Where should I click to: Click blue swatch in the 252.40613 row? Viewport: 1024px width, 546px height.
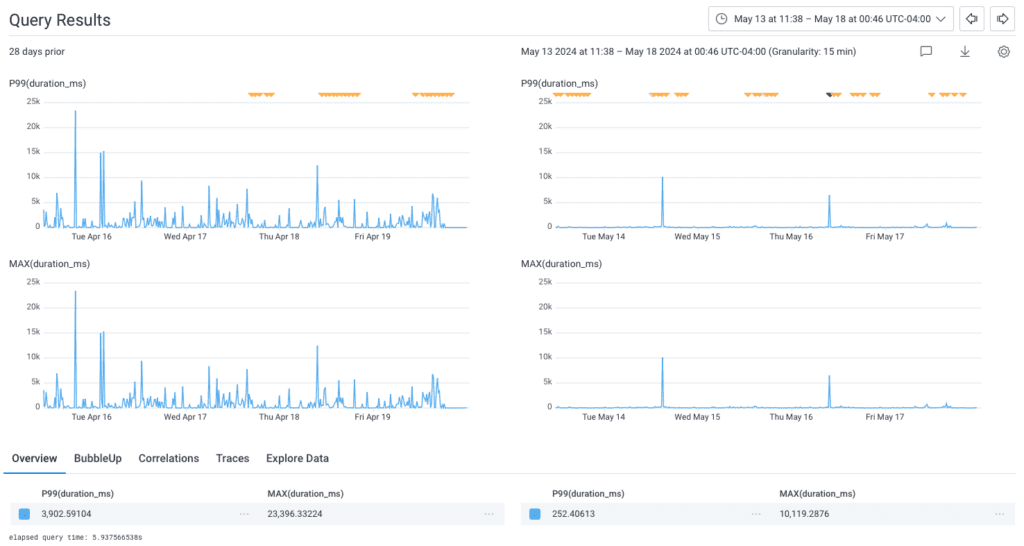(534, 514)
